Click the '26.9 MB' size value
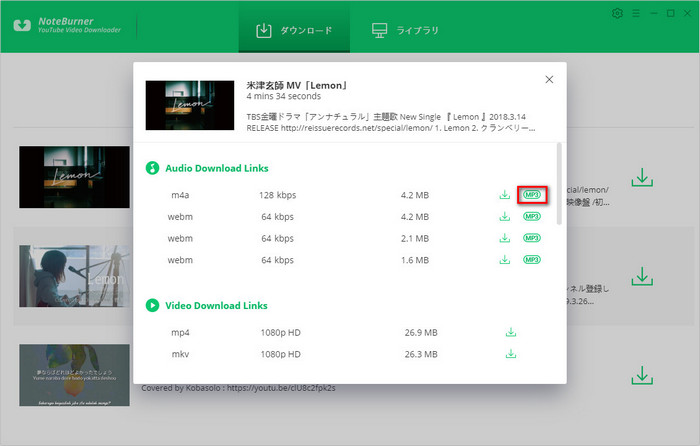700x446 pixels. click(x=421, y=333)
